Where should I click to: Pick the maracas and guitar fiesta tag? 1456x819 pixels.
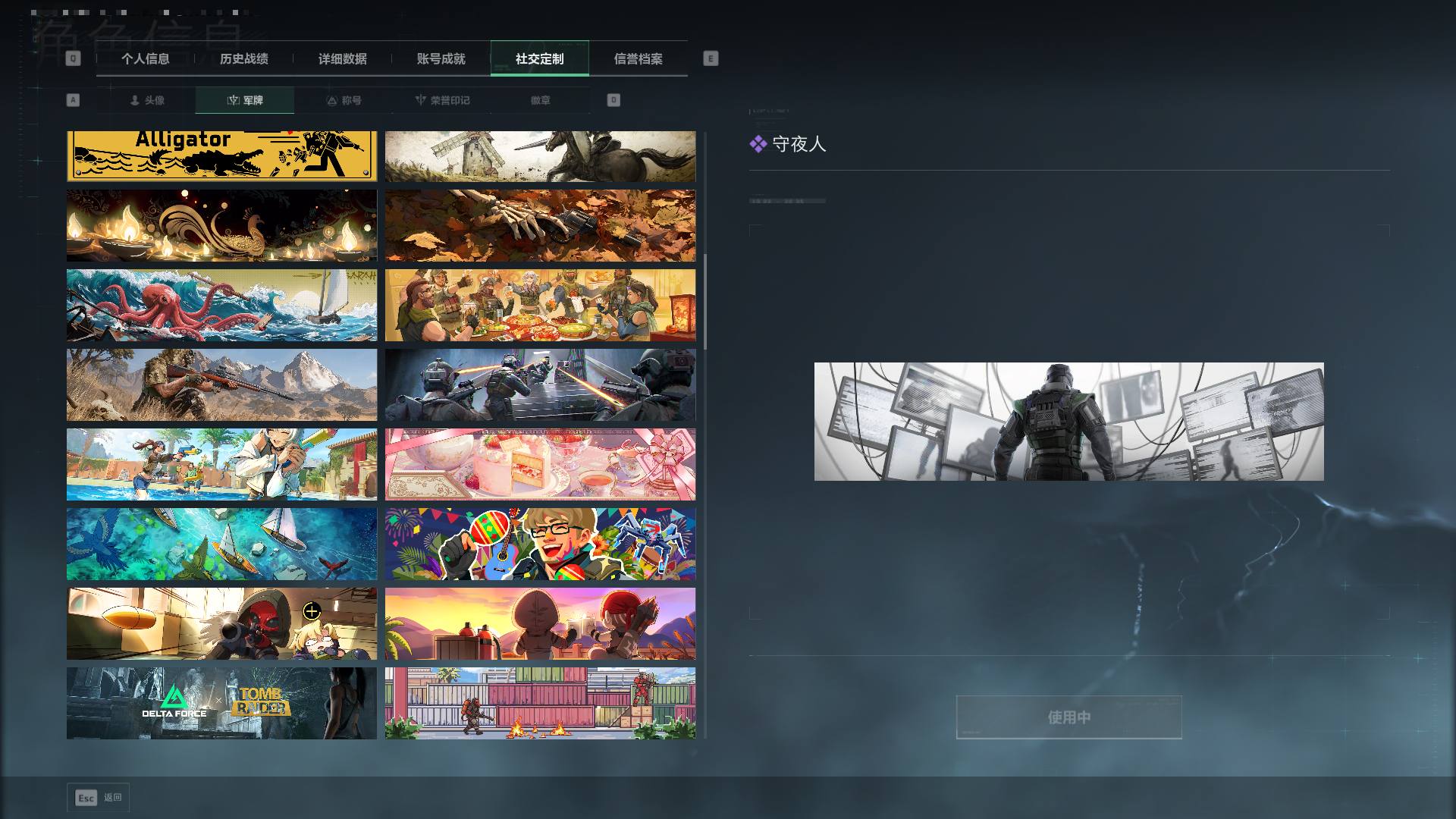click(540, 544)
